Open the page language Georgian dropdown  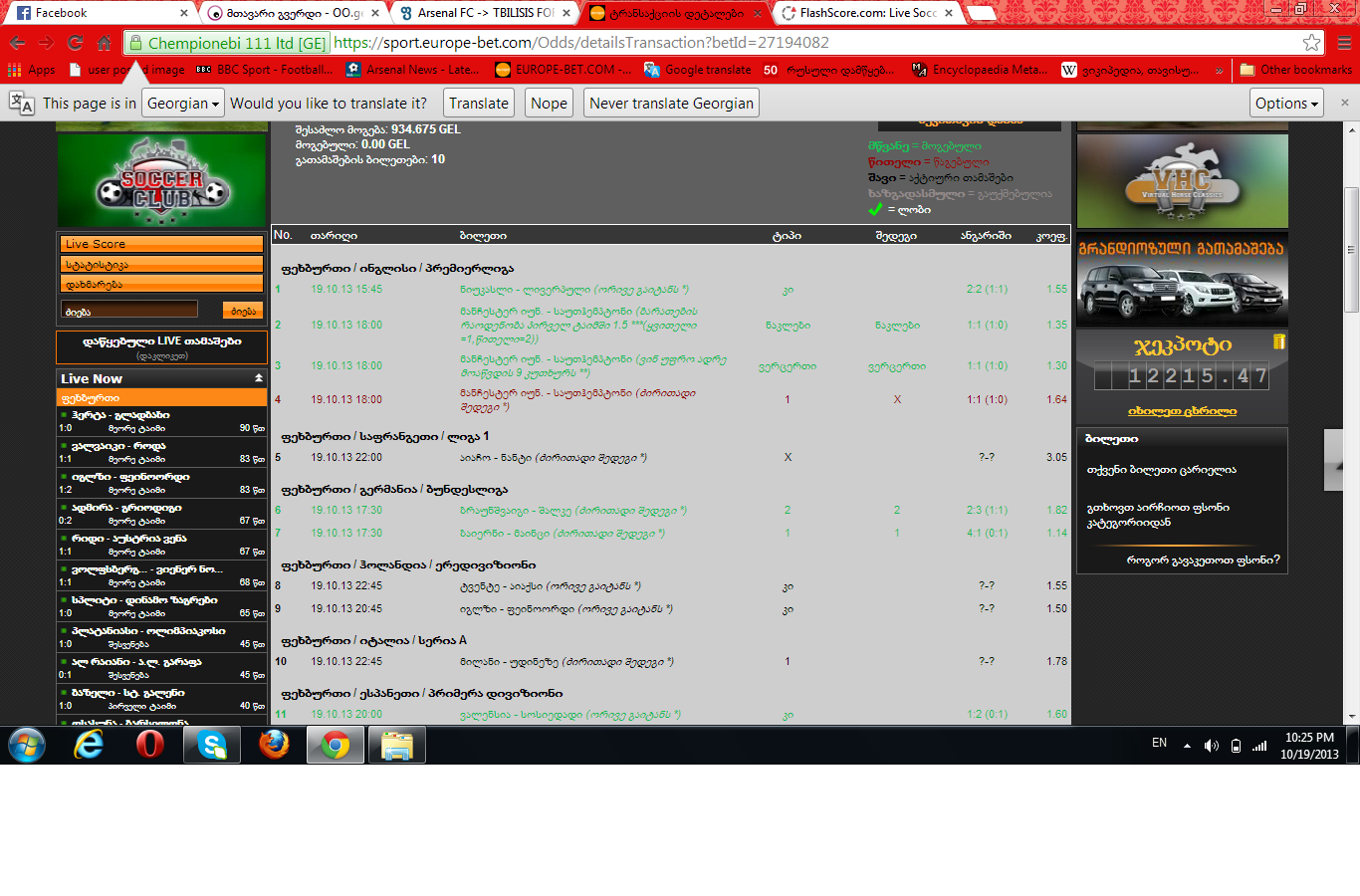coord(183,104)
